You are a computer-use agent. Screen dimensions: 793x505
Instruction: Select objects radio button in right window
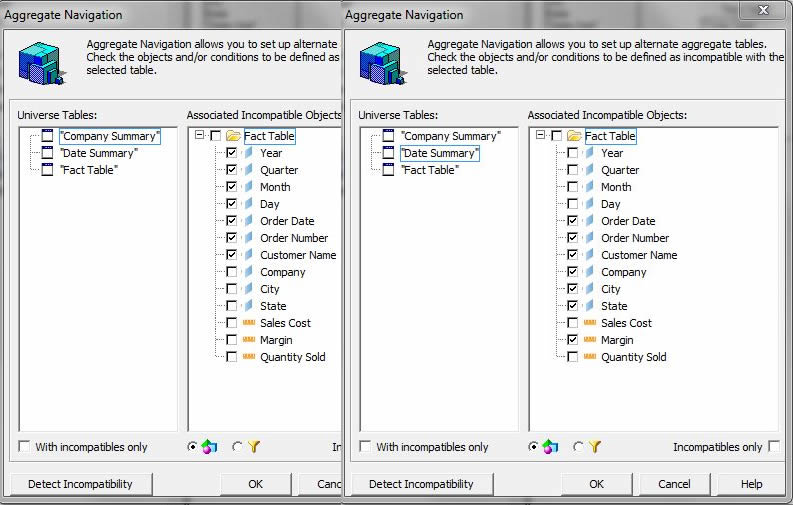click(533, 447)
